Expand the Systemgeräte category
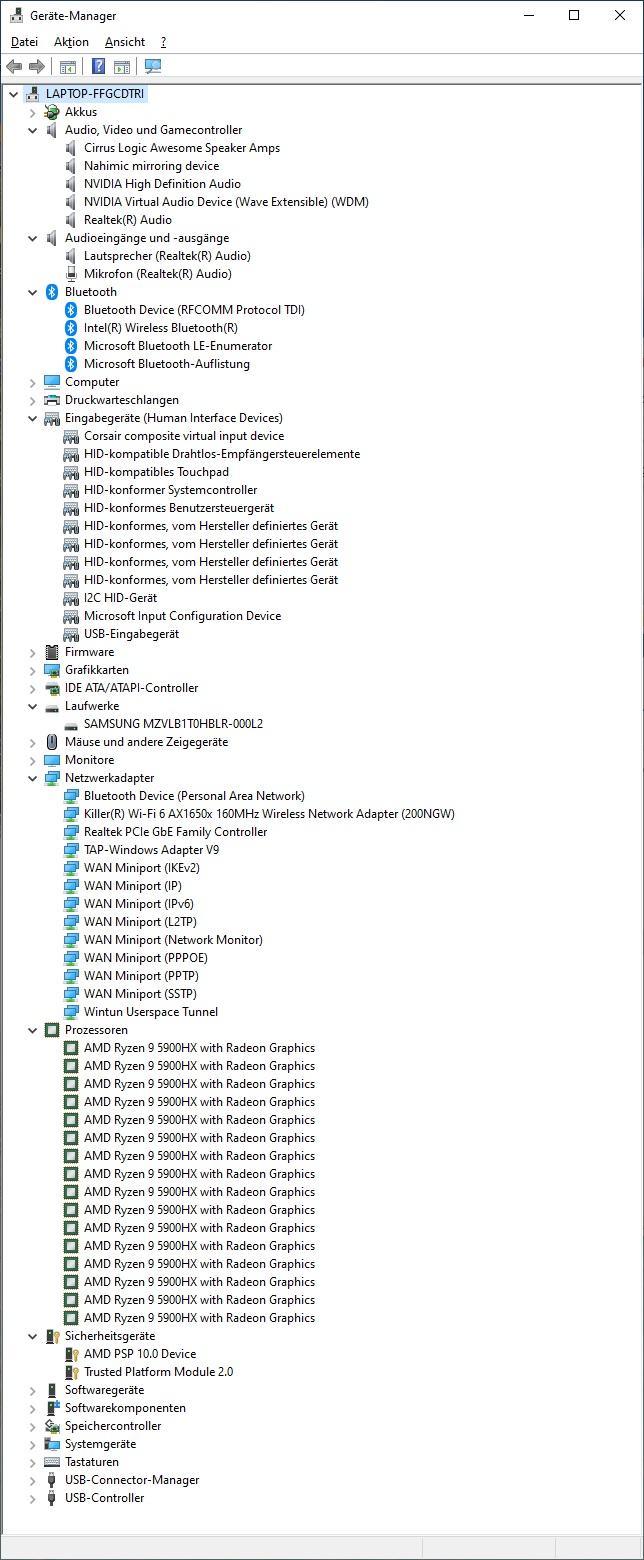644x1560 pixels. [x=32, y=1444]
